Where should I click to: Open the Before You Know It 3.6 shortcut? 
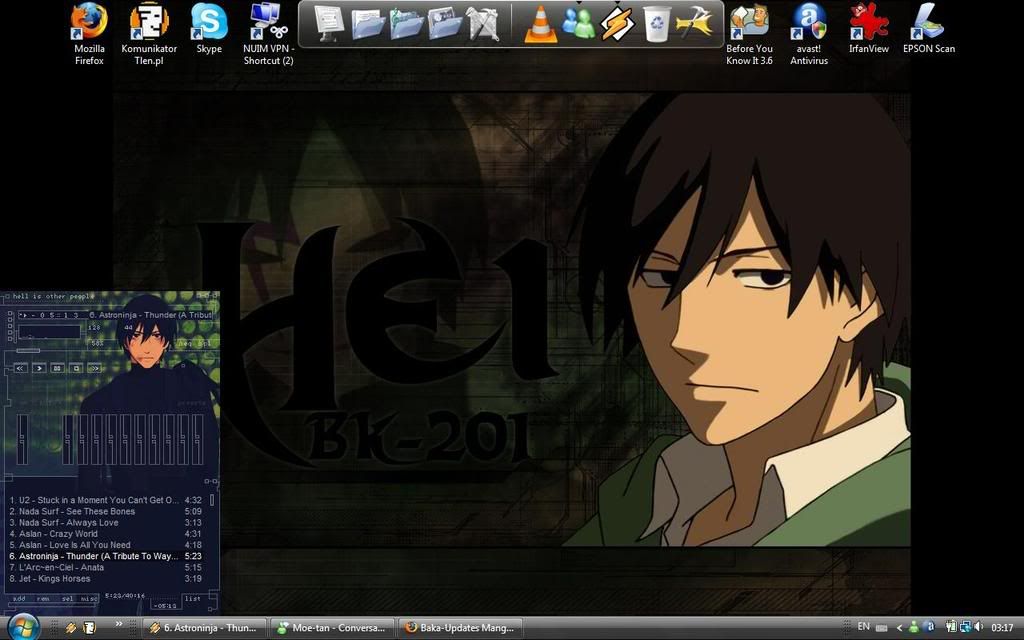click(749, 34)
